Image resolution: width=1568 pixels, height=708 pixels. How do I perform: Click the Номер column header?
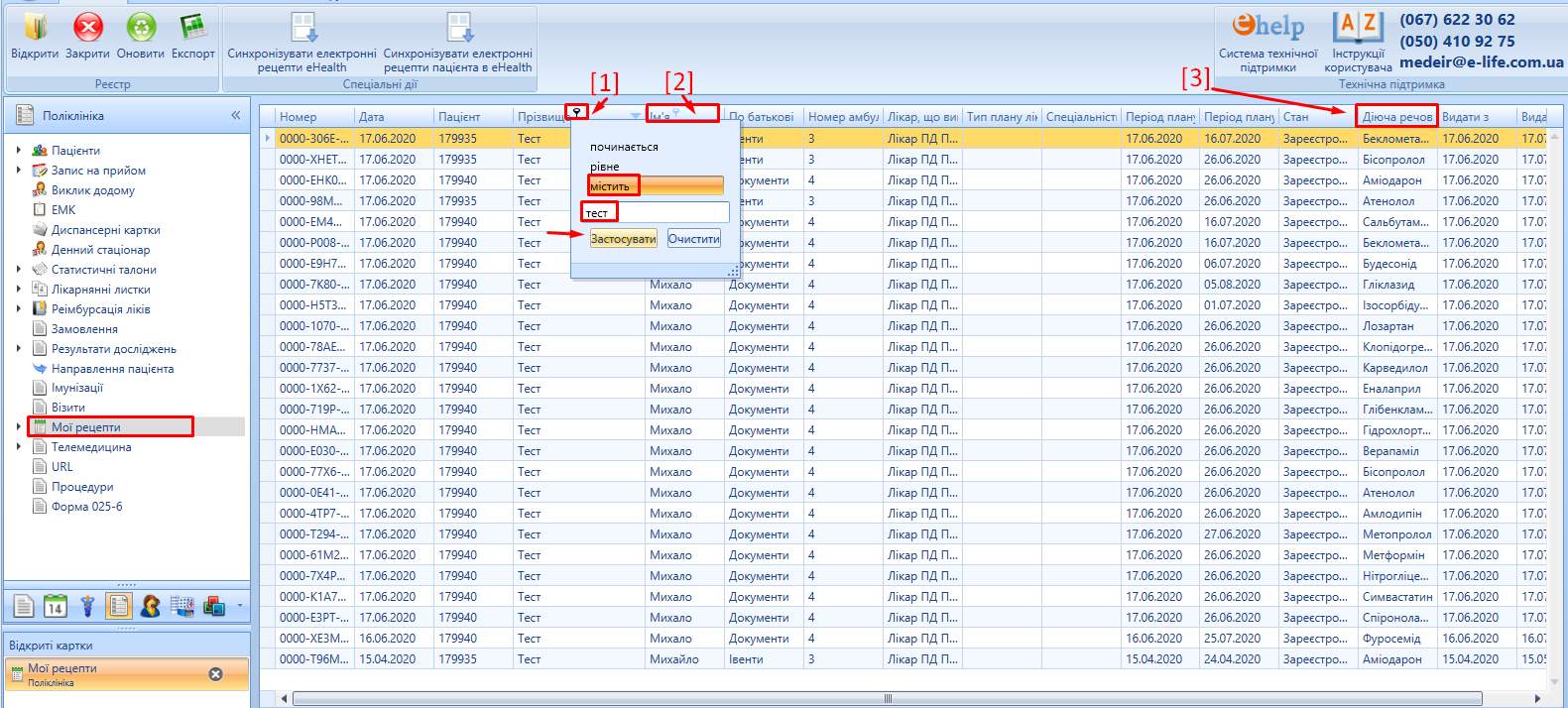click(314, 116)
